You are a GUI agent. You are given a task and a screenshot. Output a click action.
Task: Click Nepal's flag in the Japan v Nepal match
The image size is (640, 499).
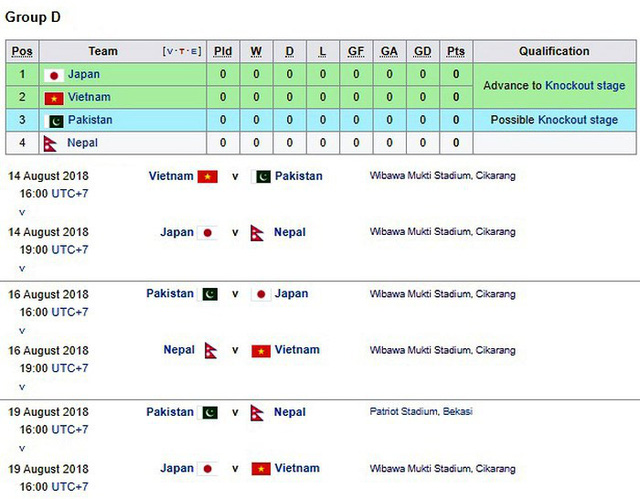[x=258, y=233]
